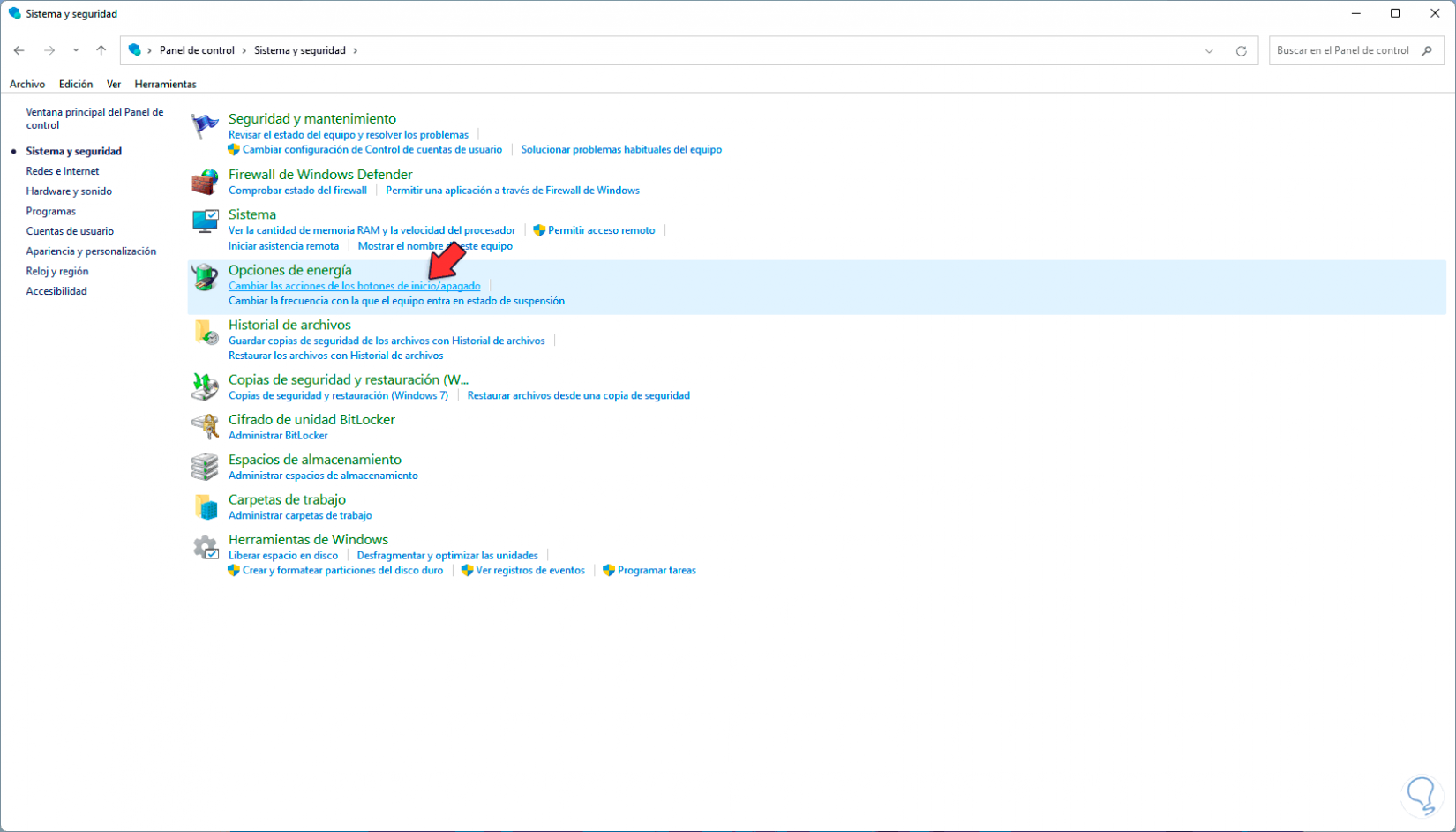Click the Espacios de almacenamiento drives icon
Viewport: 1456px width, 832px height.
[205, 467]
